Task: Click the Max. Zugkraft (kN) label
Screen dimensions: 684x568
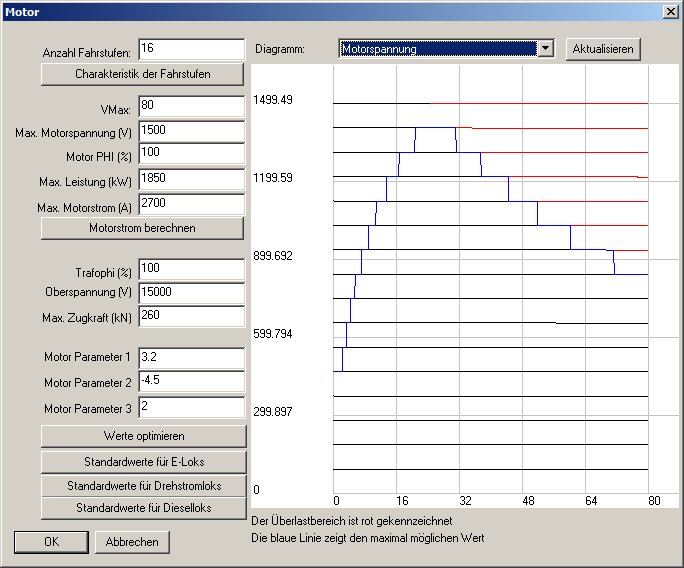Action: click(87, 318)
